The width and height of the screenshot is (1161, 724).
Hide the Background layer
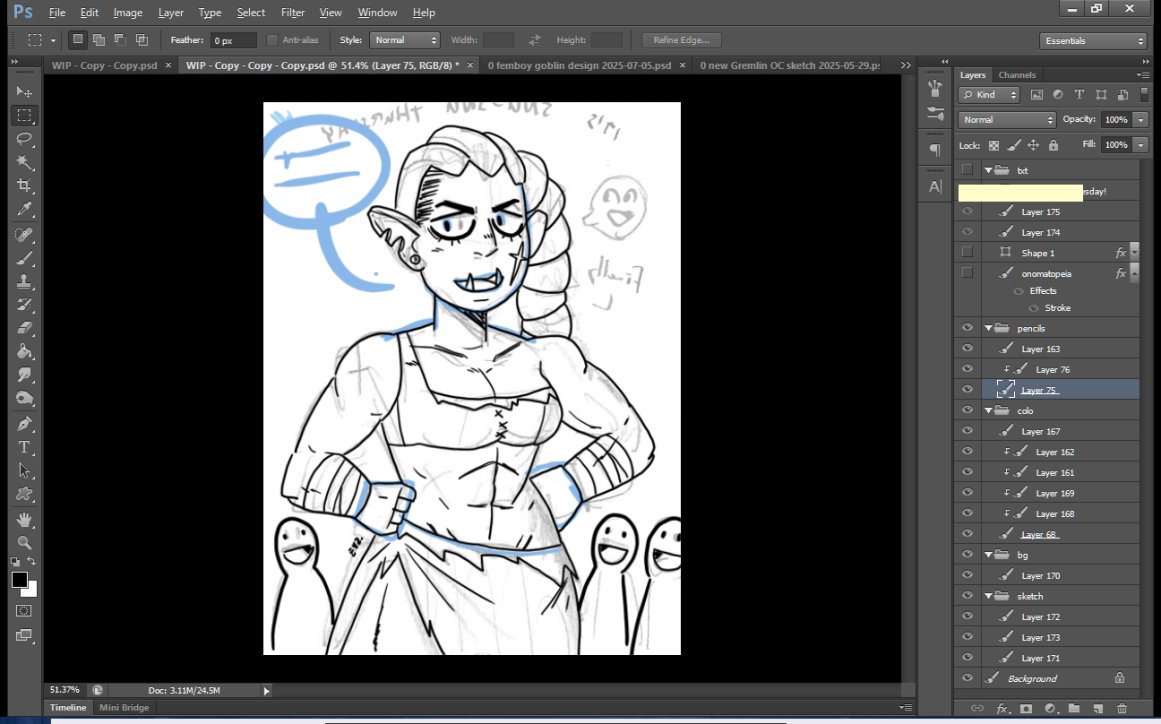967,678
